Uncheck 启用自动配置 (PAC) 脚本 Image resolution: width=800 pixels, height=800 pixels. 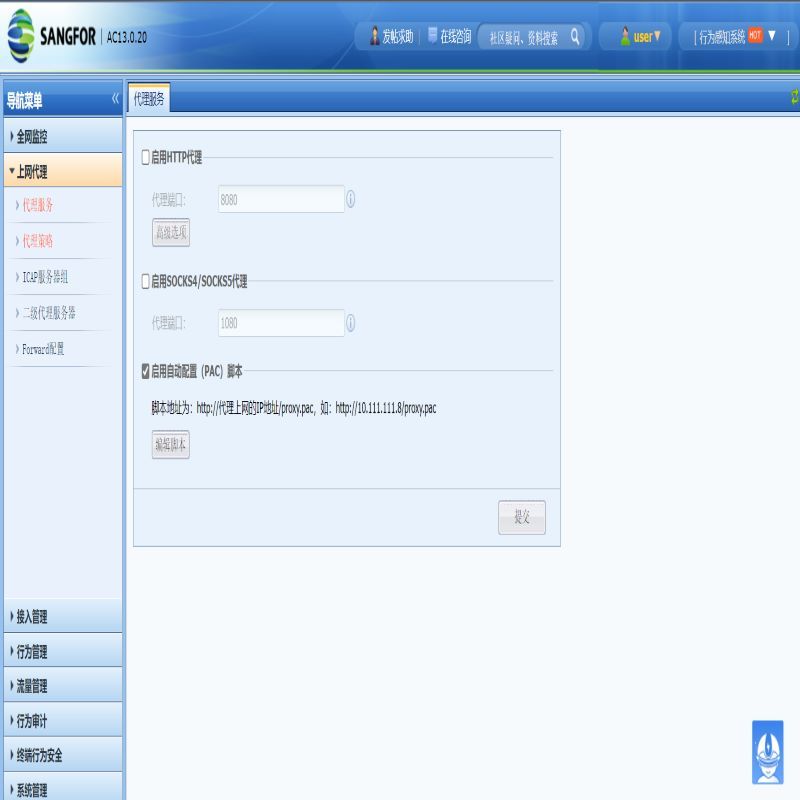coord(145,371)
